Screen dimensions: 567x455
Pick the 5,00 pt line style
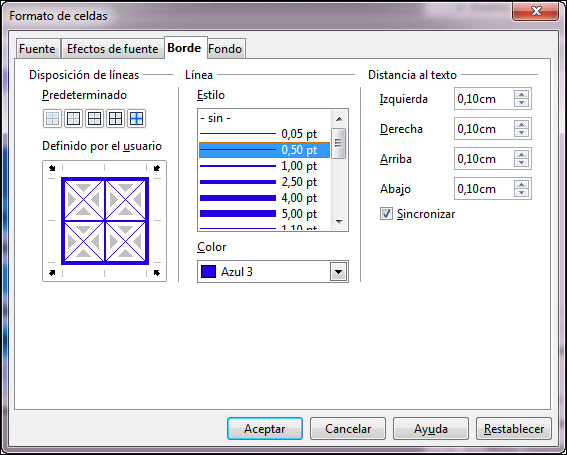(264, 213)
